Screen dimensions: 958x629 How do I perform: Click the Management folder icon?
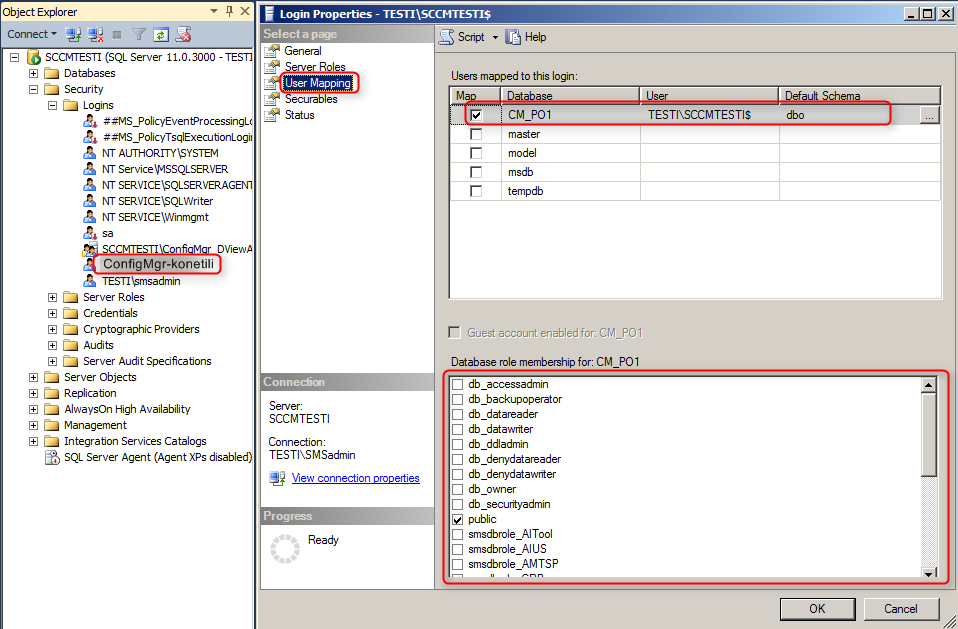click(x=53, y=425)
